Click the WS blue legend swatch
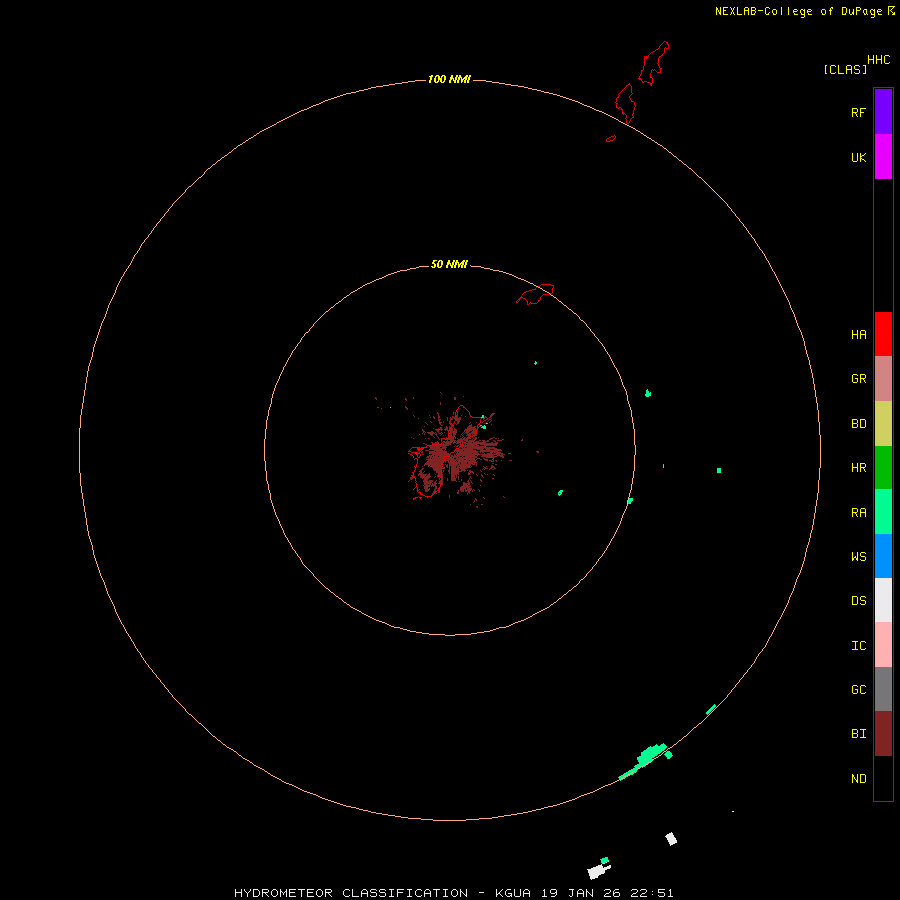This screenshot has height=900, width=900. (883, 556)
